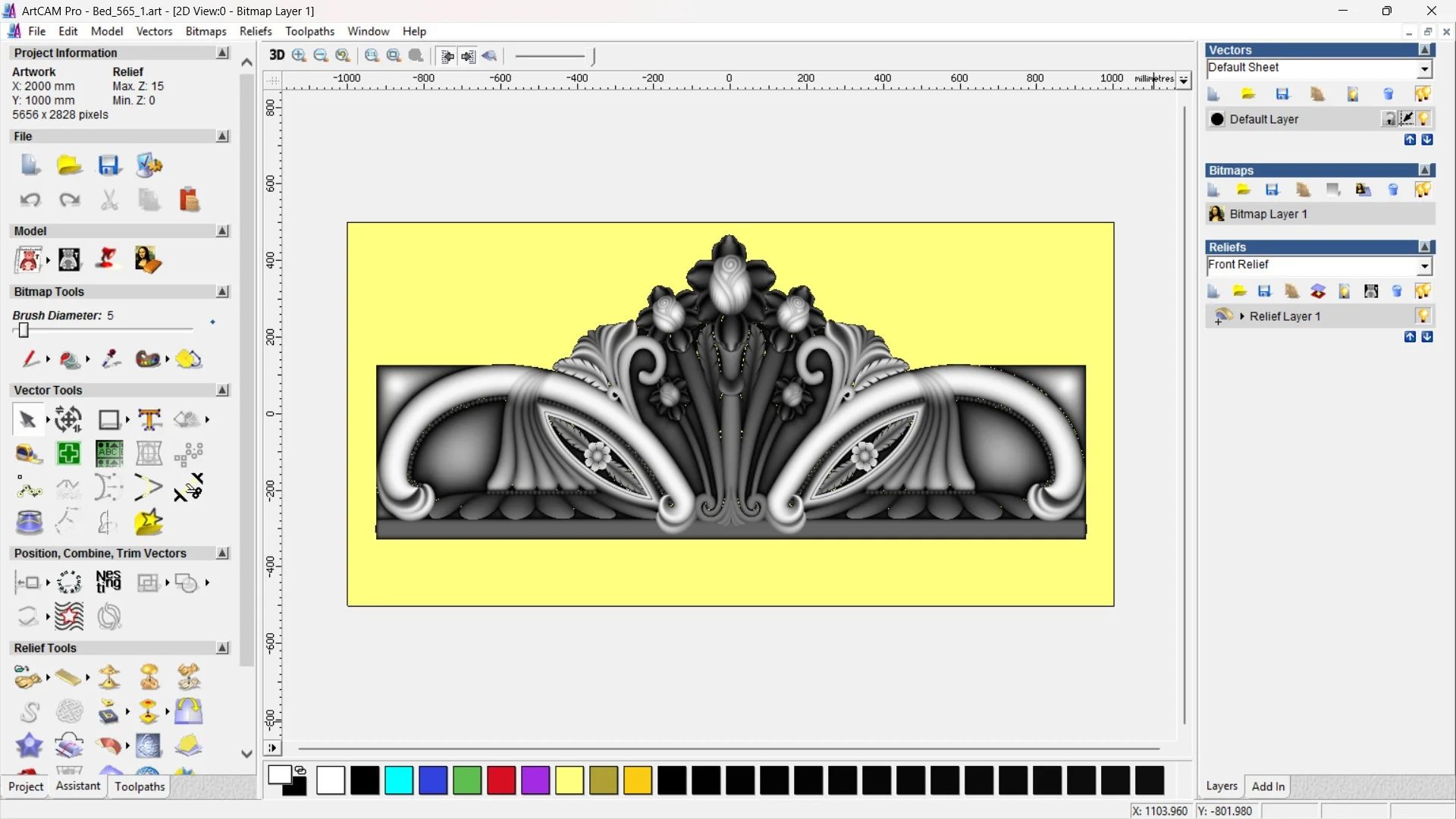Viewport: 1456px width, 819px height.
Task: Select Bitmap Layer 1 in panel
Action: pyautogui.click(x=1268, y=214)
